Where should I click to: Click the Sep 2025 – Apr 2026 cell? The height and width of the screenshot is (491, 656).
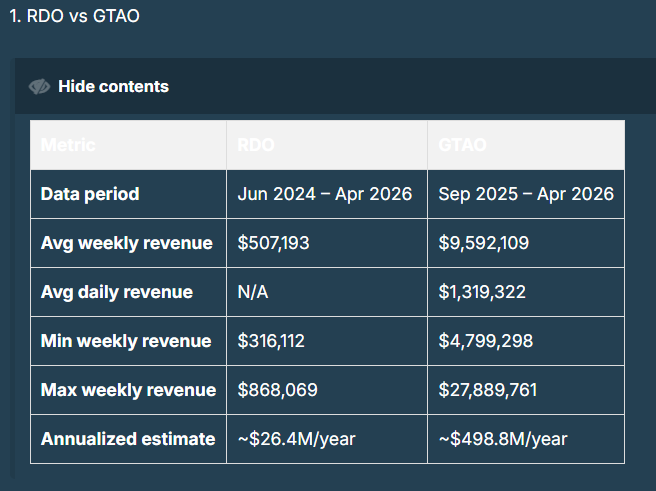[x=526, y=194]
